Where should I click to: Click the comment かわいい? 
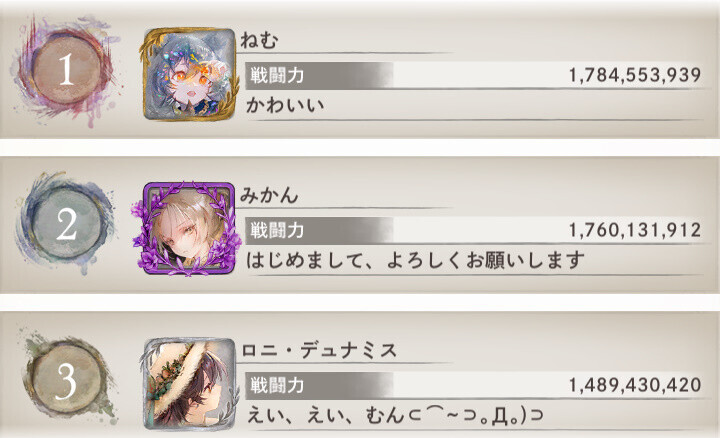[285, 105]
